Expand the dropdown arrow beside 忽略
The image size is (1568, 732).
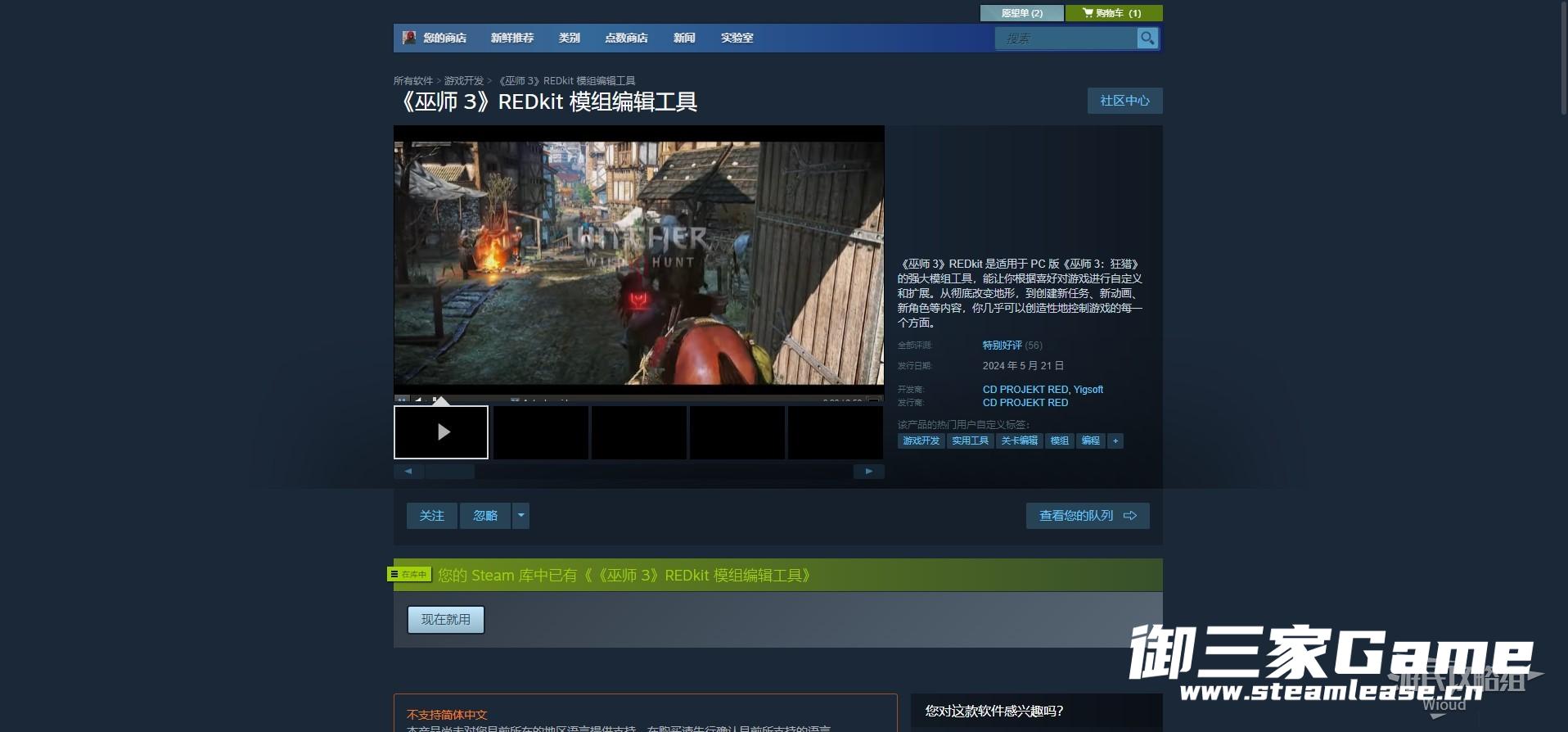[521, 516]
